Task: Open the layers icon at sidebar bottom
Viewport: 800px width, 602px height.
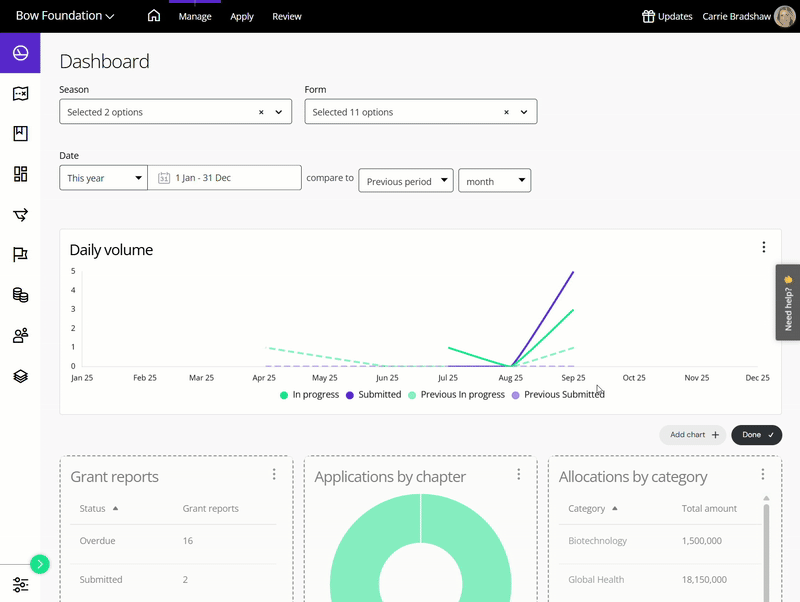Action: (x=20, y=374)
